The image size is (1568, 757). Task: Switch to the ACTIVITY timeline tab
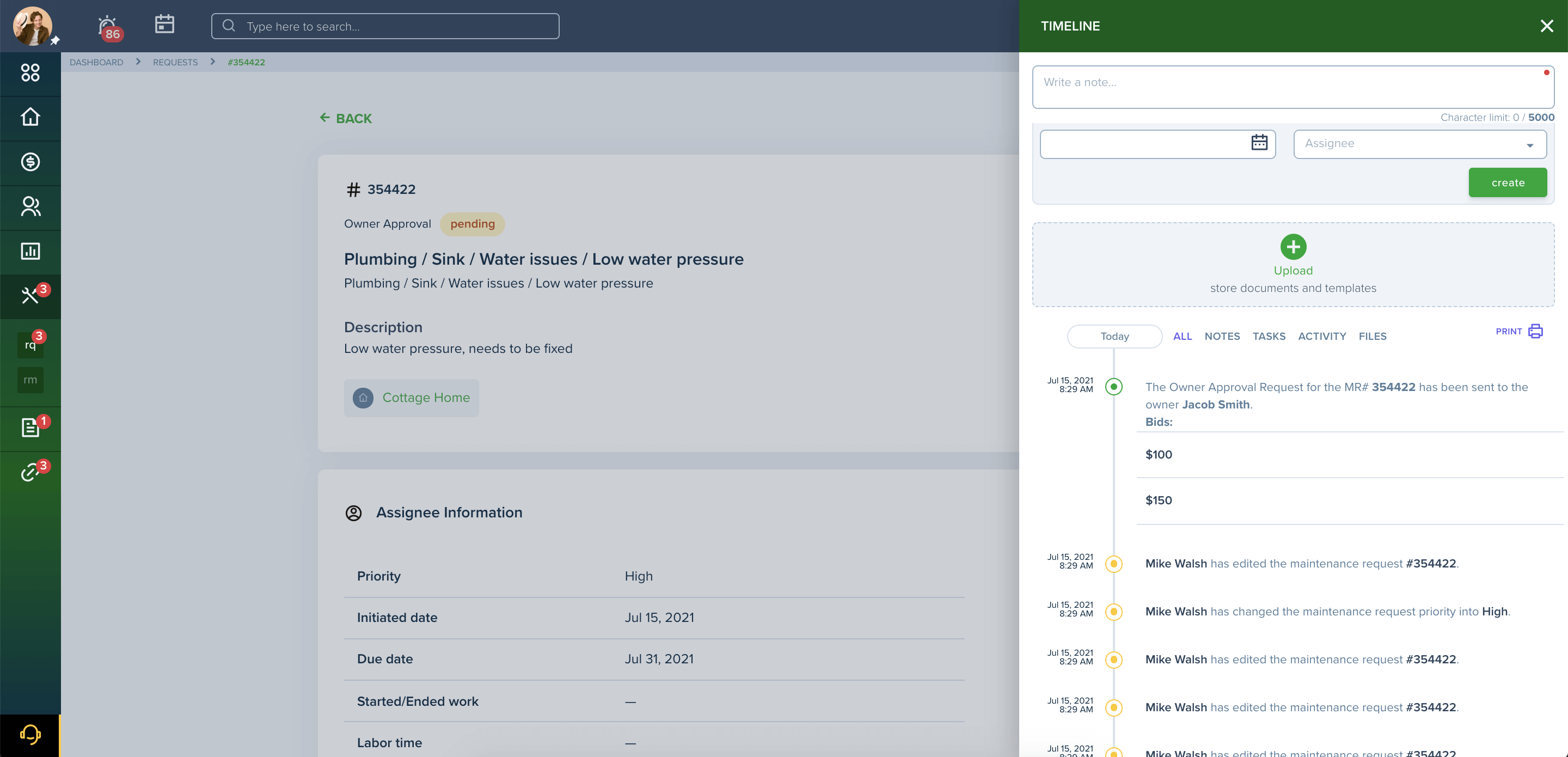[x=1321, y=336]
